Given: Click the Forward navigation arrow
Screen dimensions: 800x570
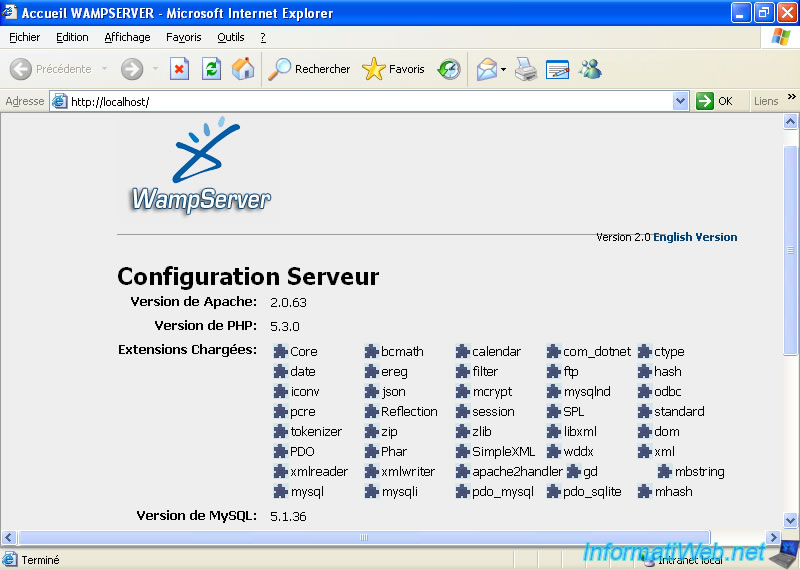Looking at the screenshot, I should click(132, 69).
